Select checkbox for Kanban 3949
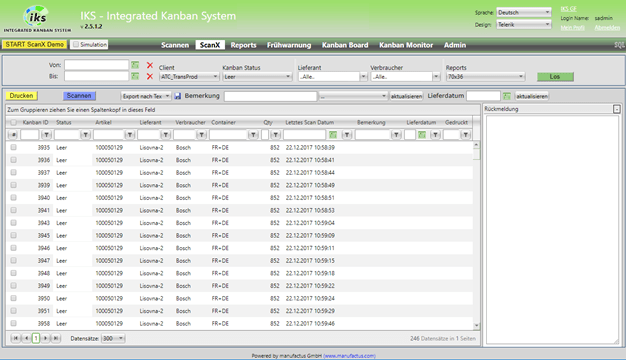626x360 pixels. click(x=14, y=285)
